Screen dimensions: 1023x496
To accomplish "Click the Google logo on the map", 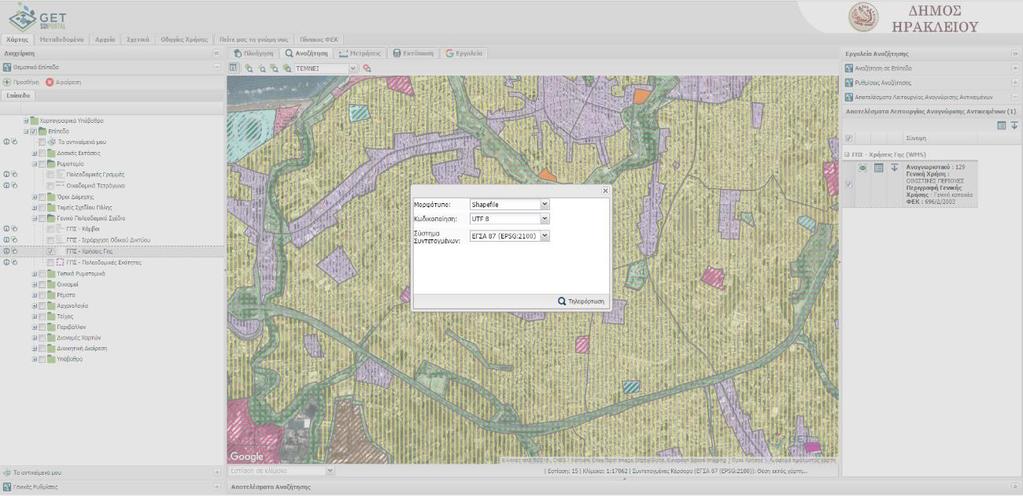I will pos(247,456).
